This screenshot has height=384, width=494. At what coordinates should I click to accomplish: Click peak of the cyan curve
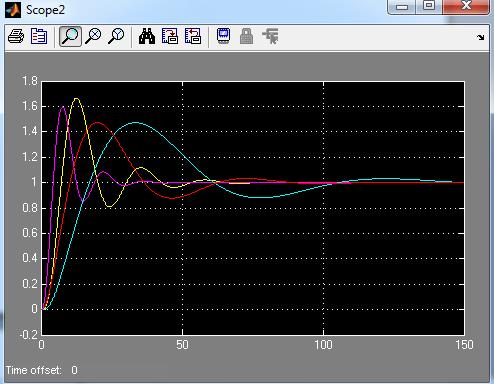pyautogui.click(x=135, y=123)
